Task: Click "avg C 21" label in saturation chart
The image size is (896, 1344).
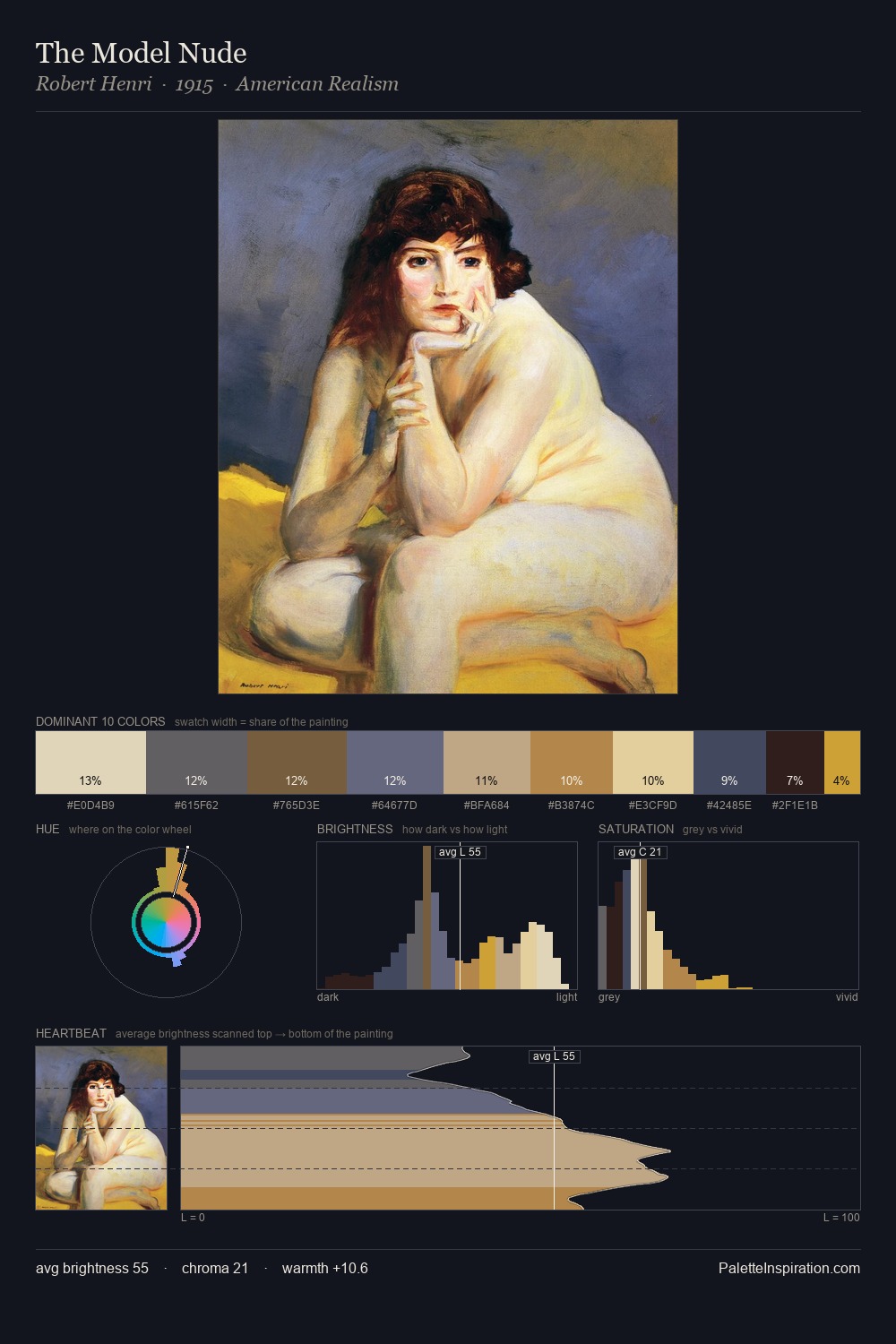Action: click(x=640, y=852)
